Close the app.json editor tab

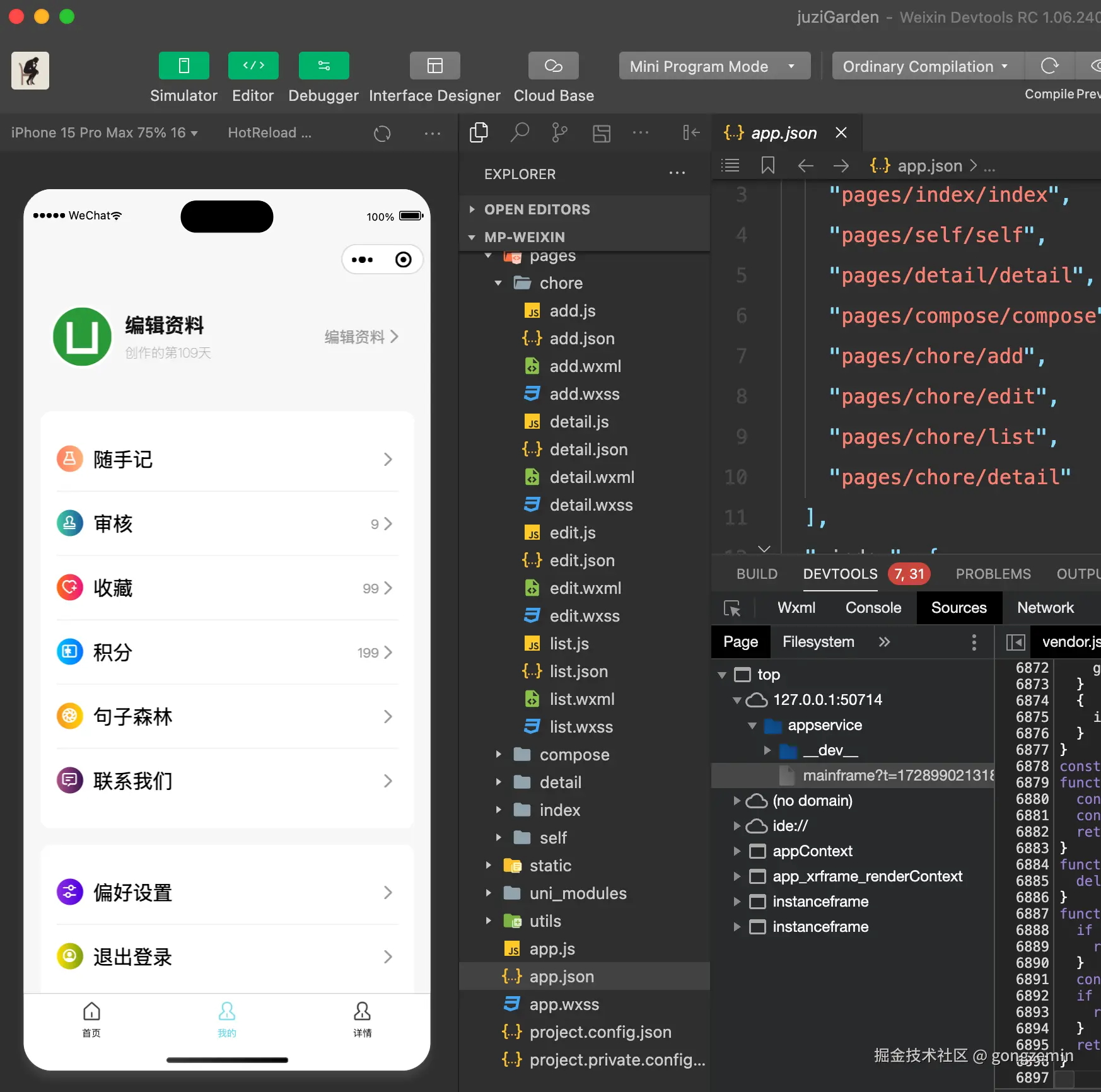point(841,132)
